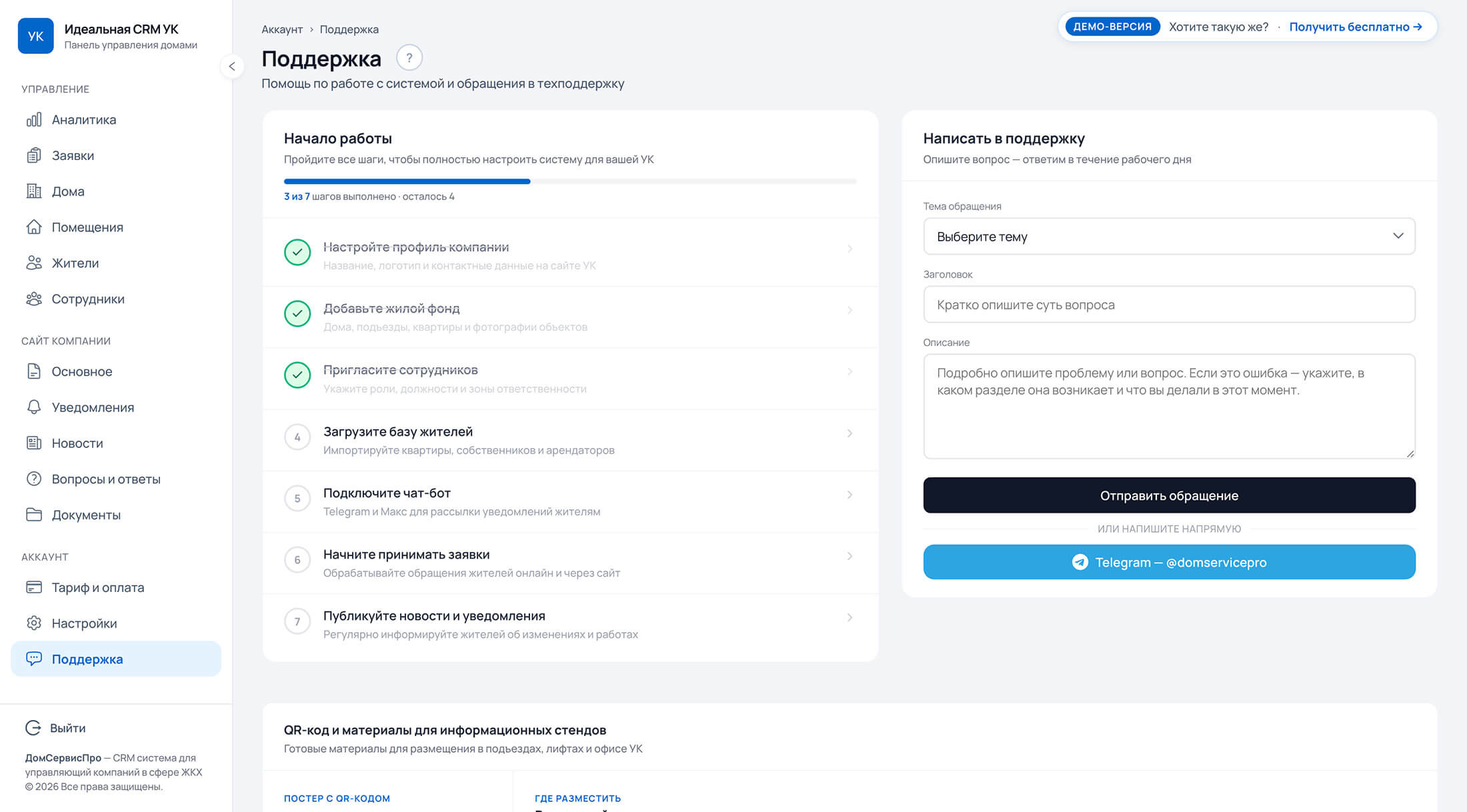Viewport: 1467px width, 812px height.
Task: Toggle checkmark for Пригласите сотрудников
Action: pos(297,375)
